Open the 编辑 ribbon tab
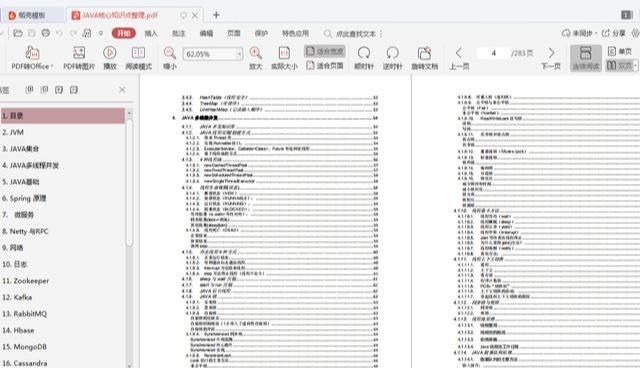This screenshot has height=368, width=640. point(206,33)
